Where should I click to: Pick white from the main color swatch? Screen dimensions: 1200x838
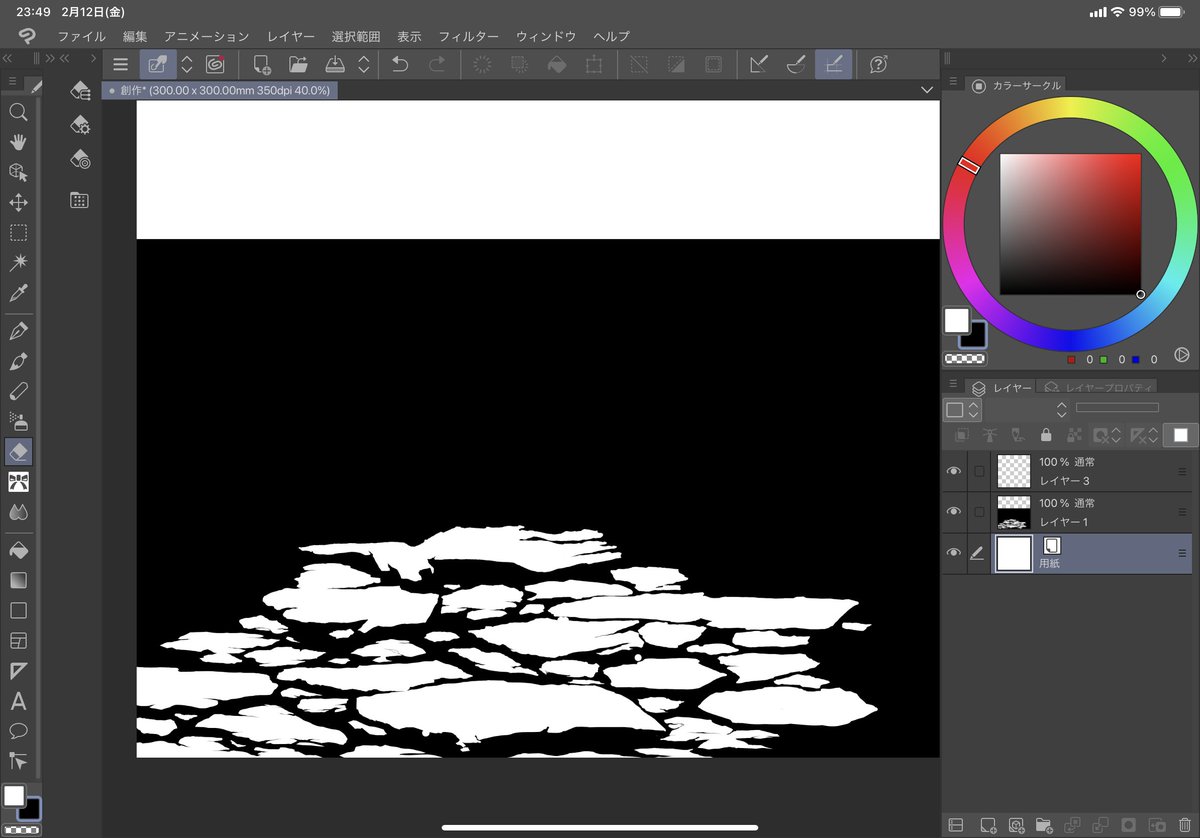point(955,319)
